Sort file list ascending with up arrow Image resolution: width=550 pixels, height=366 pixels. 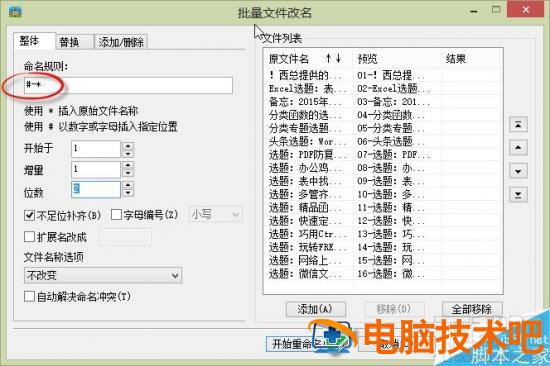[x=328, y=58]
